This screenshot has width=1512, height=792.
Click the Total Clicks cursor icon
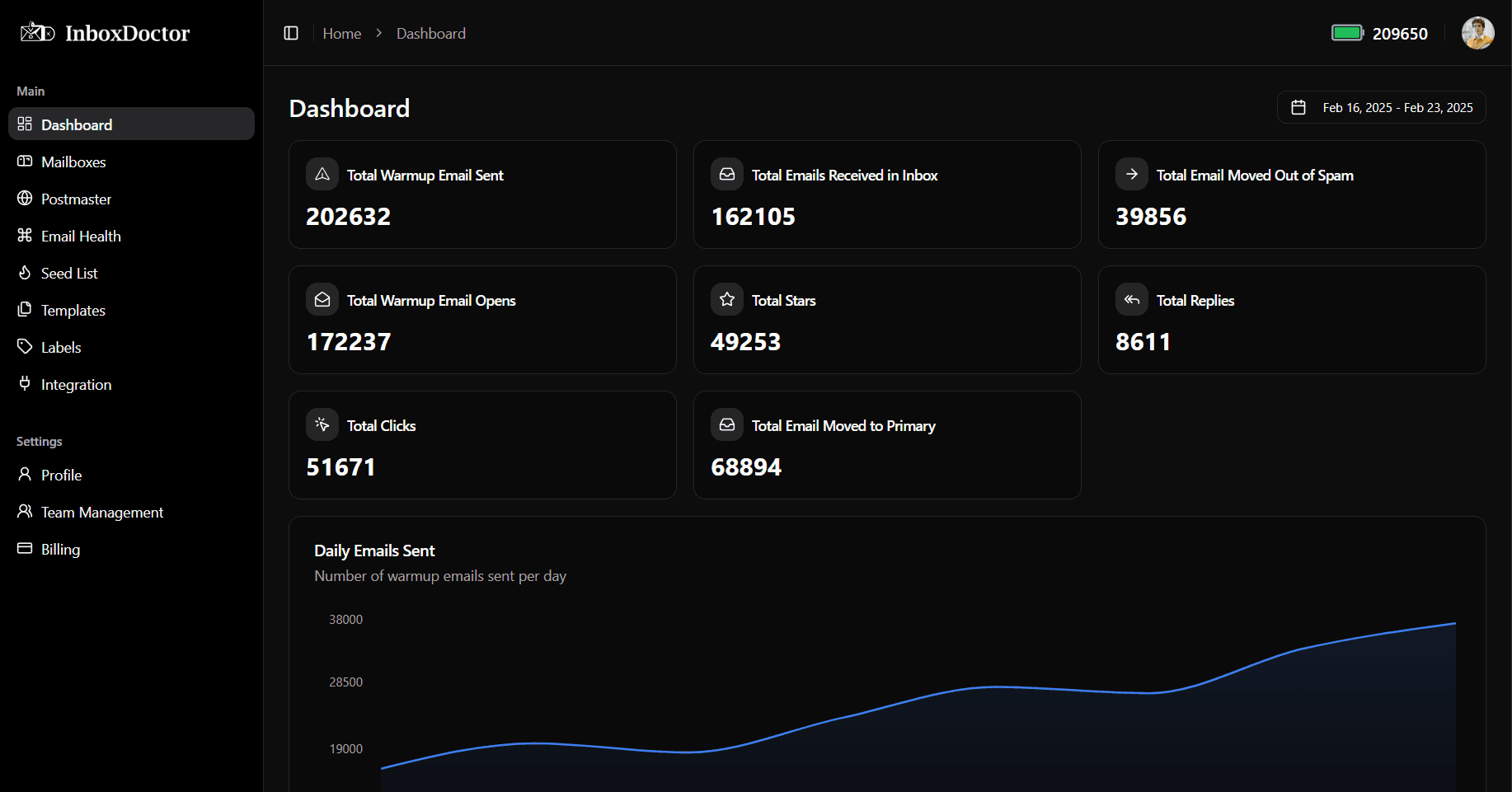(322, 424)
